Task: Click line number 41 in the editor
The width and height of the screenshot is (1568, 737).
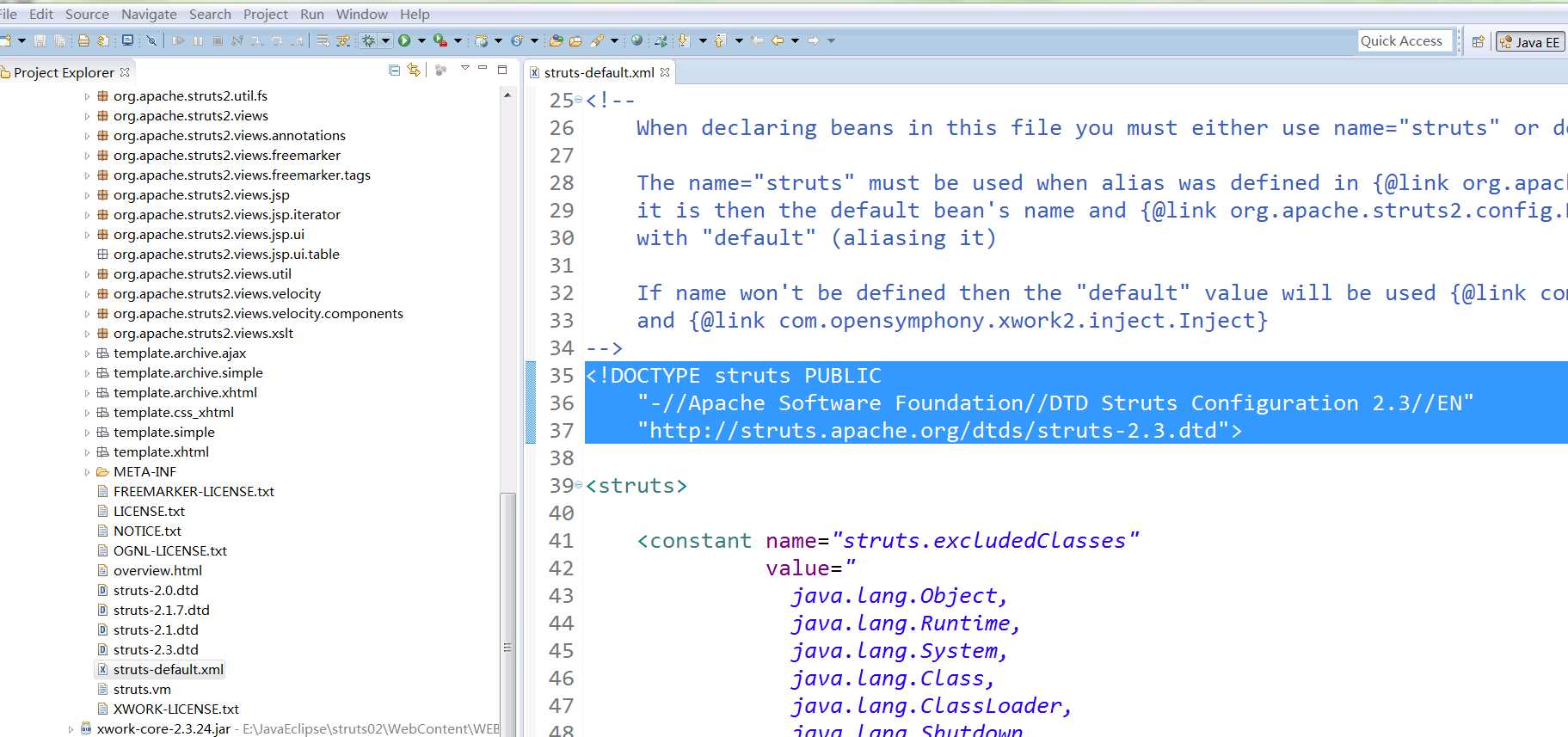Action: tap(562, 540)
